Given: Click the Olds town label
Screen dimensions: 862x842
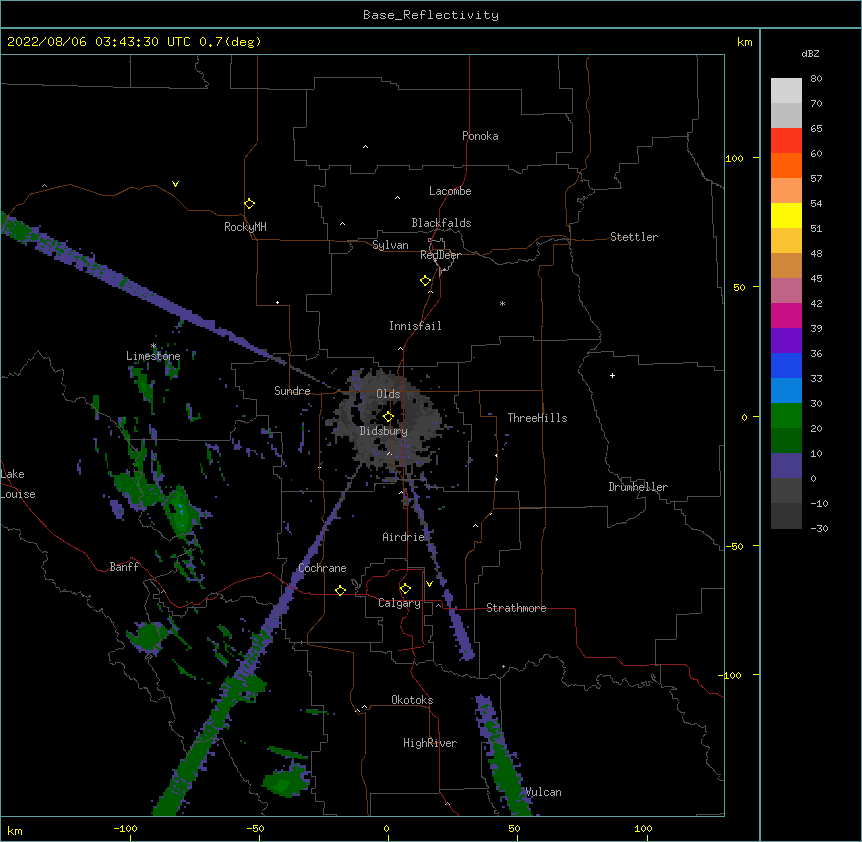Looking at the screenshot, I should (x=388, y=394).
